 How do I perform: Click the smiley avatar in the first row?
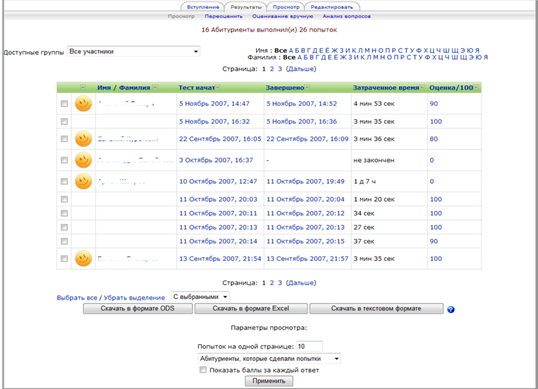pos(83,103)
